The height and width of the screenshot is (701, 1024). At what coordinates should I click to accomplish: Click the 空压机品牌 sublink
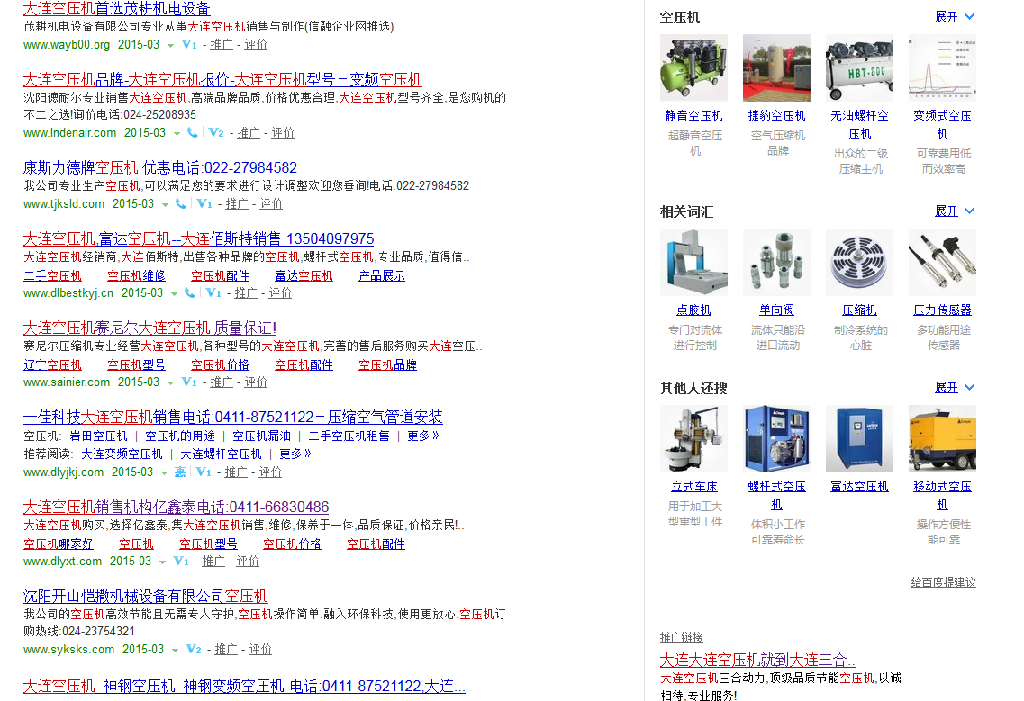[x=387, y=365]
